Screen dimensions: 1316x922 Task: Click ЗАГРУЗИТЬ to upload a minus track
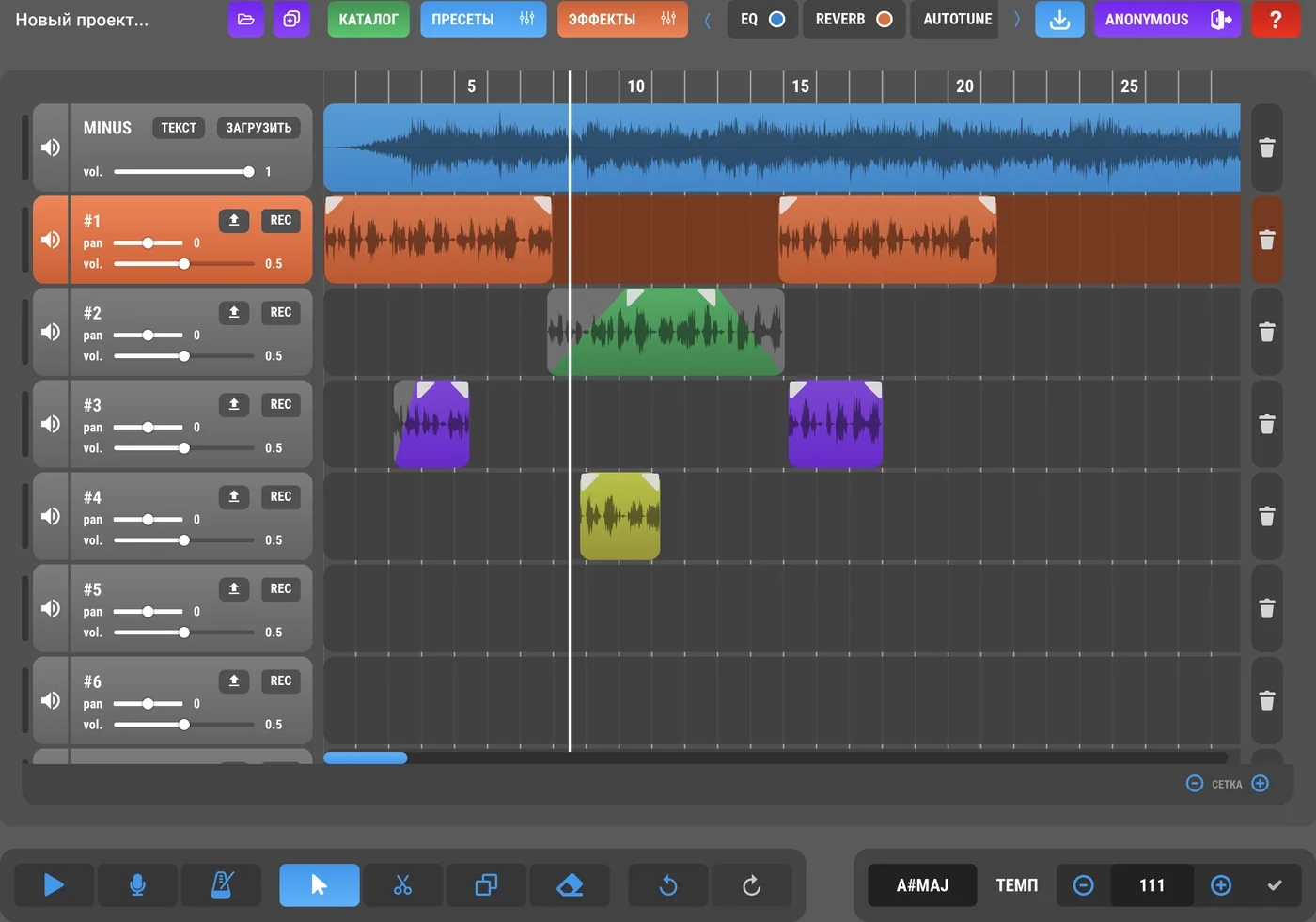click(x=258, y=128)
